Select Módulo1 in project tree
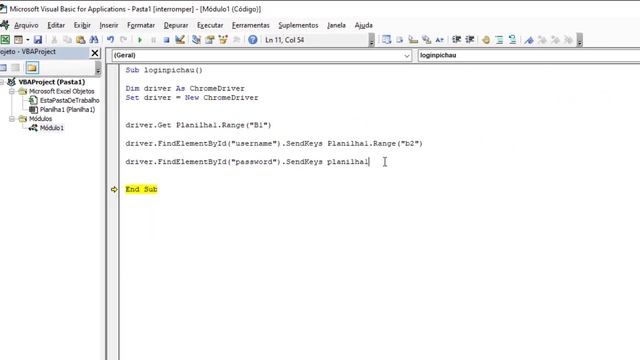Image resolution: width=640 pixels, height=360 pixels. tap(51, 128)
